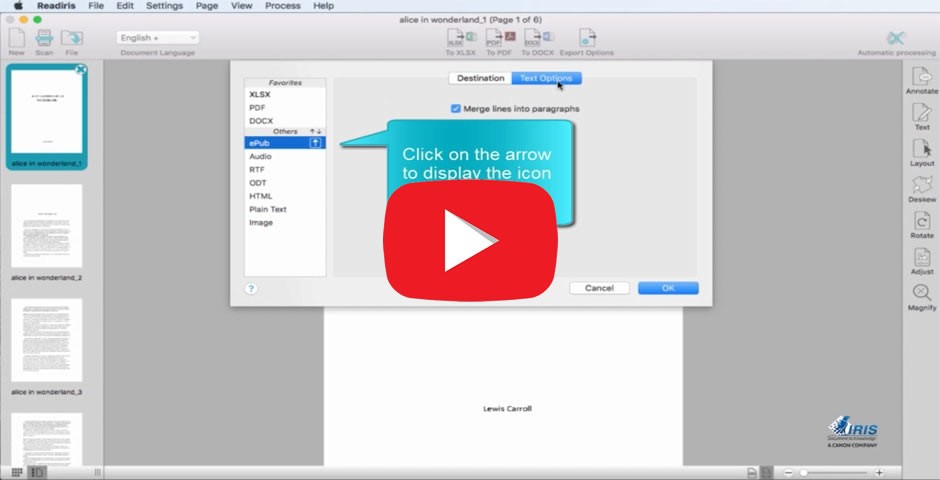Screen dimensions: 940x480
Task: Play the video with the red button
Action: point(470,240)
